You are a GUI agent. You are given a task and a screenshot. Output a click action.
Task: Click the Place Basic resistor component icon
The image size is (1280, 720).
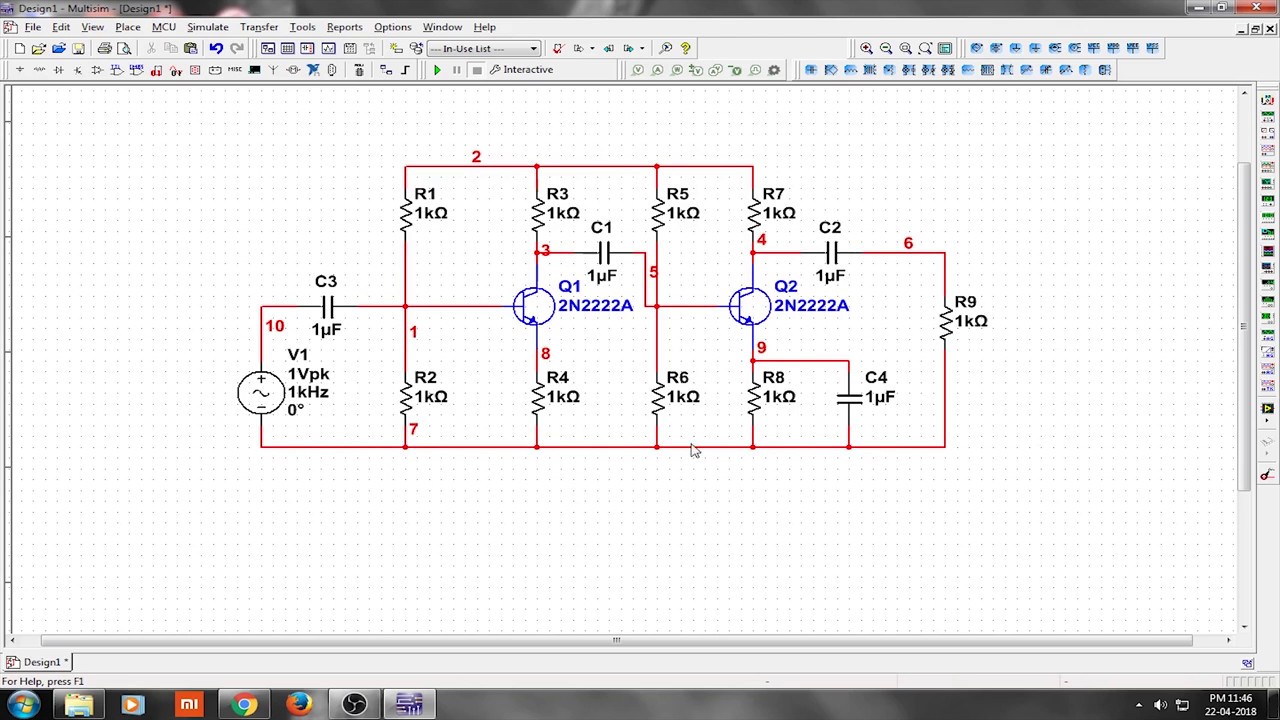click(x=39, y=70)
